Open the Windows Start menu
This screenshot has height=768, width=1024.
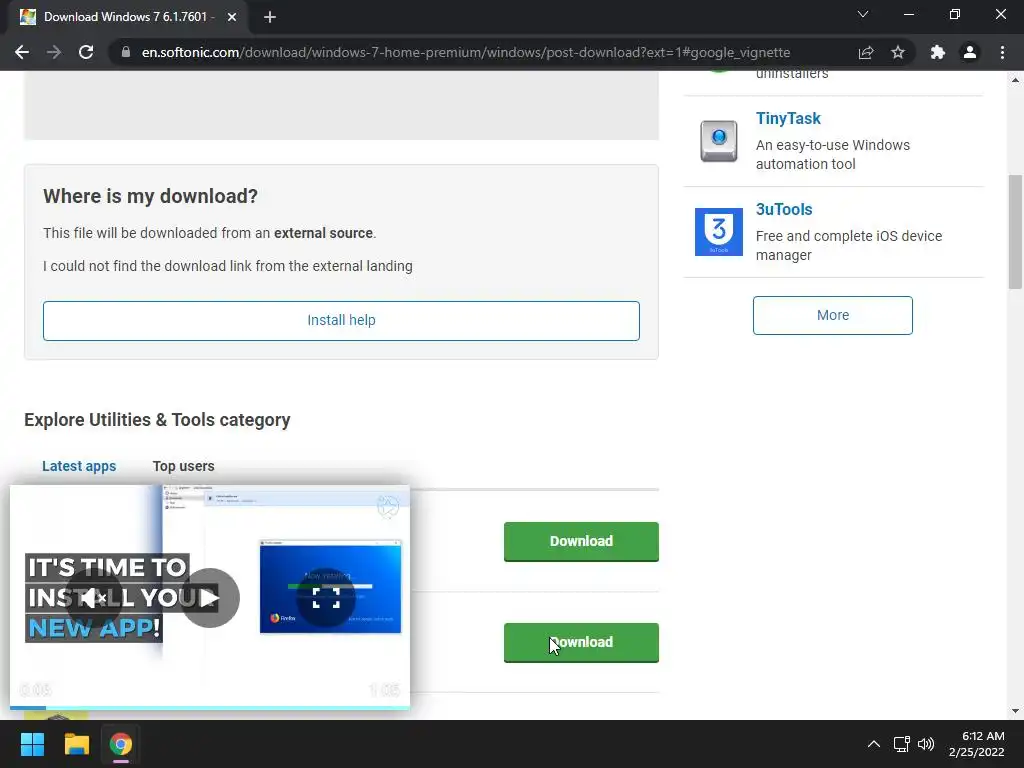click(x=32, y=744)
